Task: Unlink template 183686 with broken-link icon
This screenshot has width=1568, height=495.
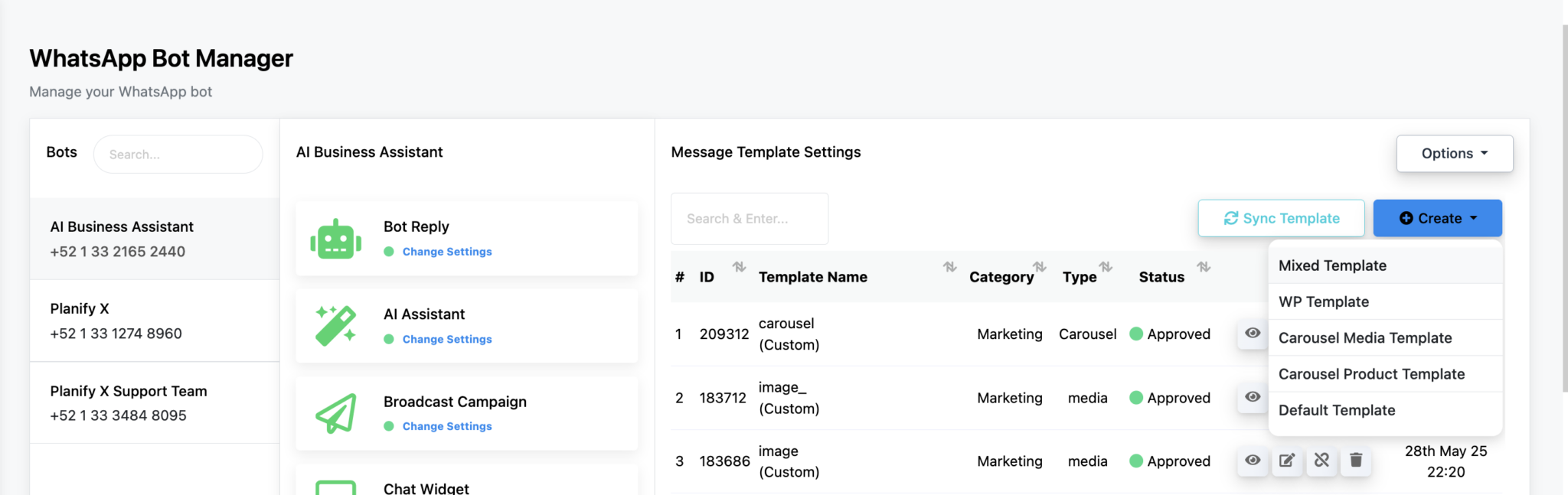Action: click(1321, 461)
